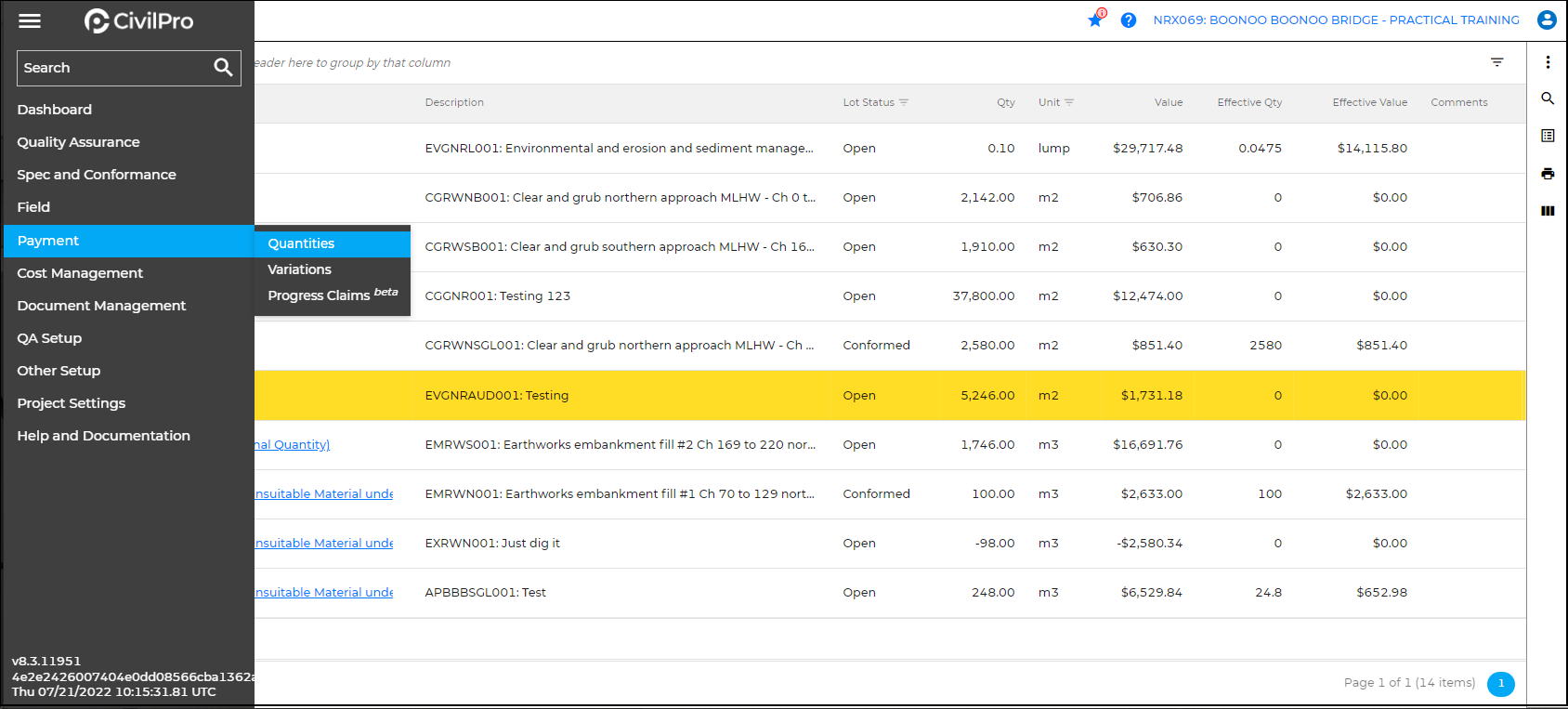
Task: Open the Cost Management menu
Action: click(x=80, y=273)
